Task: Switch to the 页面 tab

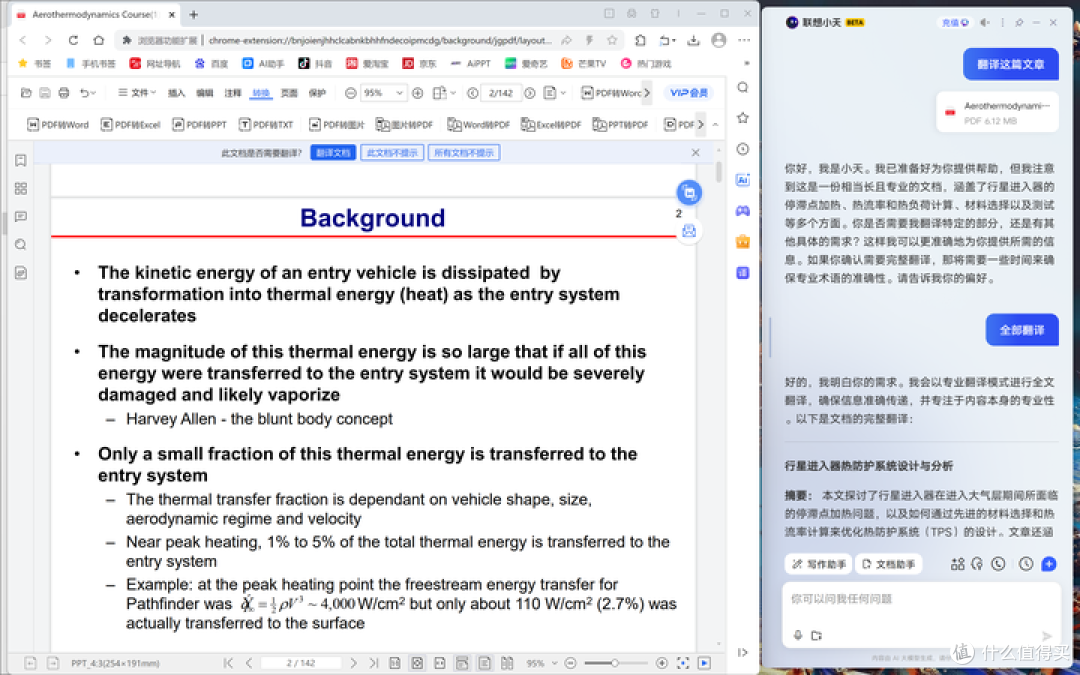Action: (x=289, y=93)
